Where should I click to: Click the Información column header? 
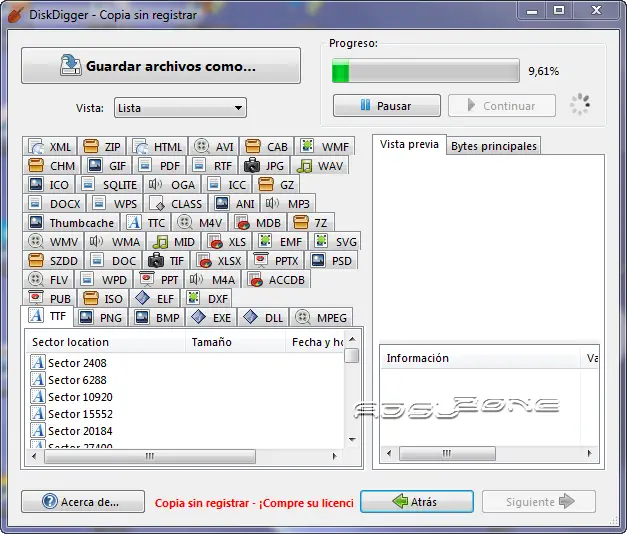coord(480,358)
